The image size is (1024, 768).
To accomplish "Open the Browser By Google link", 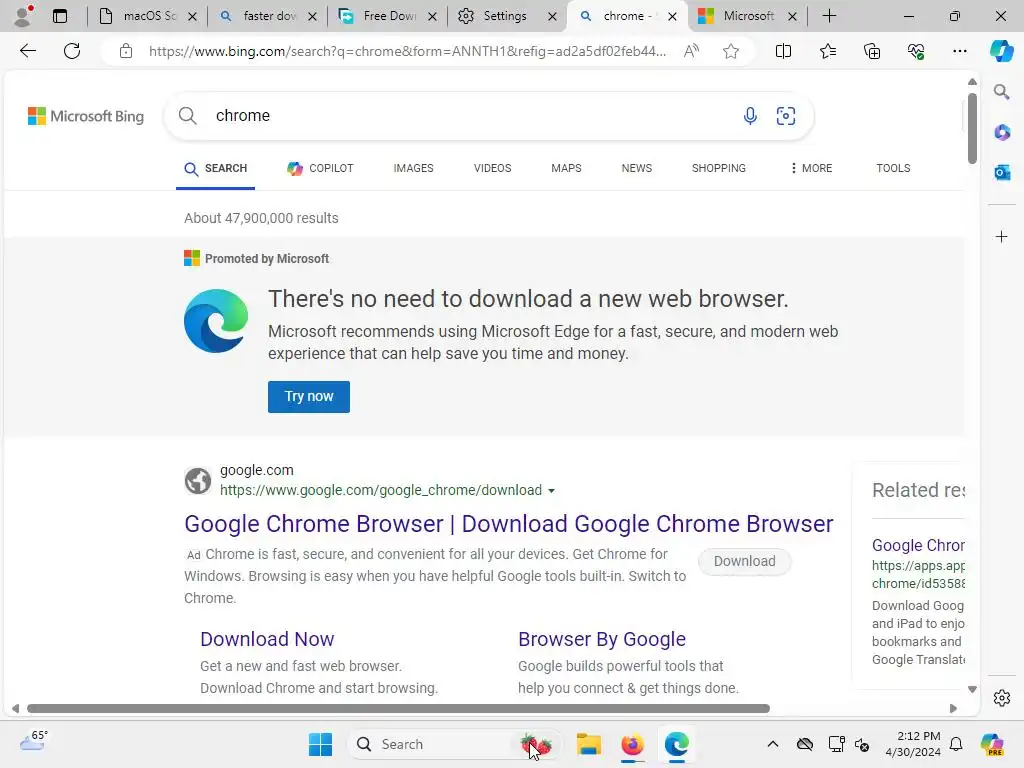I will click(602, 639).
